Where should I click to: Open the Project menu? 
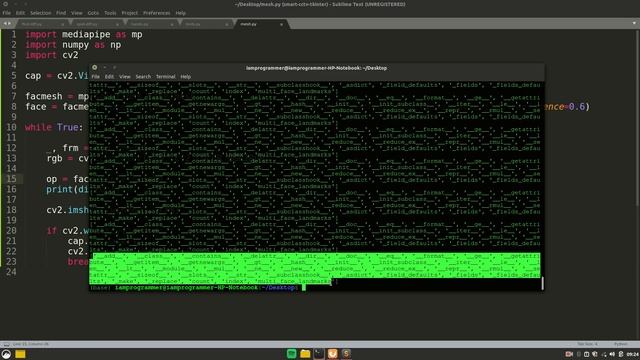pyautogui.click(x=129, y=13)
